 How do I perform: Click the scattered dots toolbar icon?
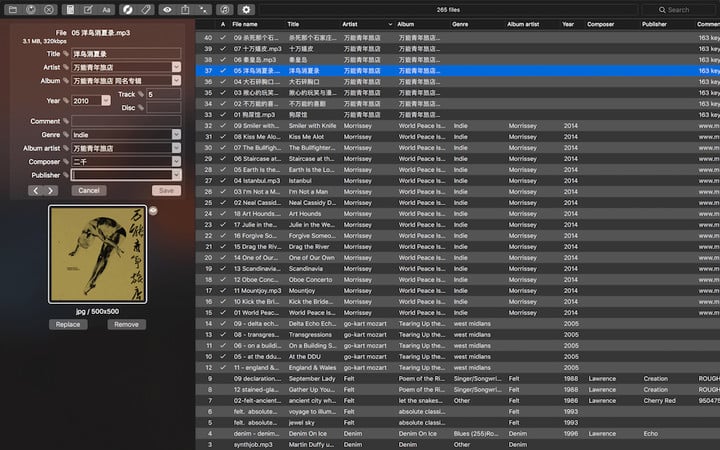pyautogui.click(x=203, y=10)
